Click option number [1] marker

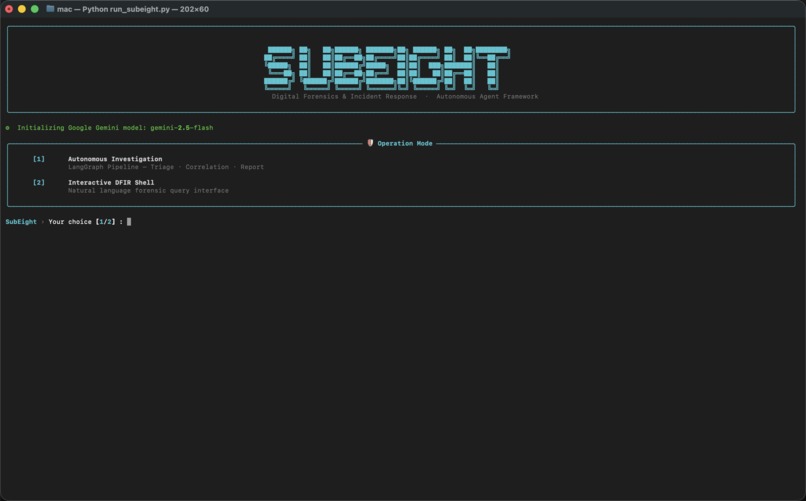39,159
